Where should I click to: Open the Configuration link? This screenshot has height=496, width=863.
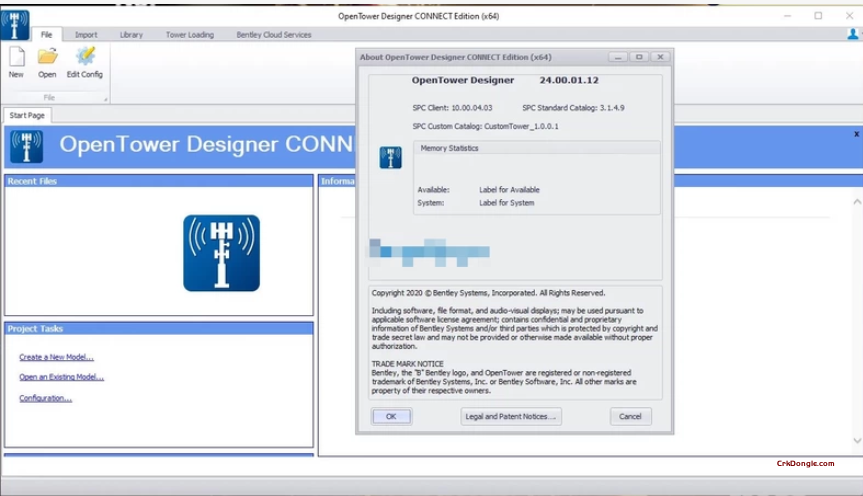45,398
